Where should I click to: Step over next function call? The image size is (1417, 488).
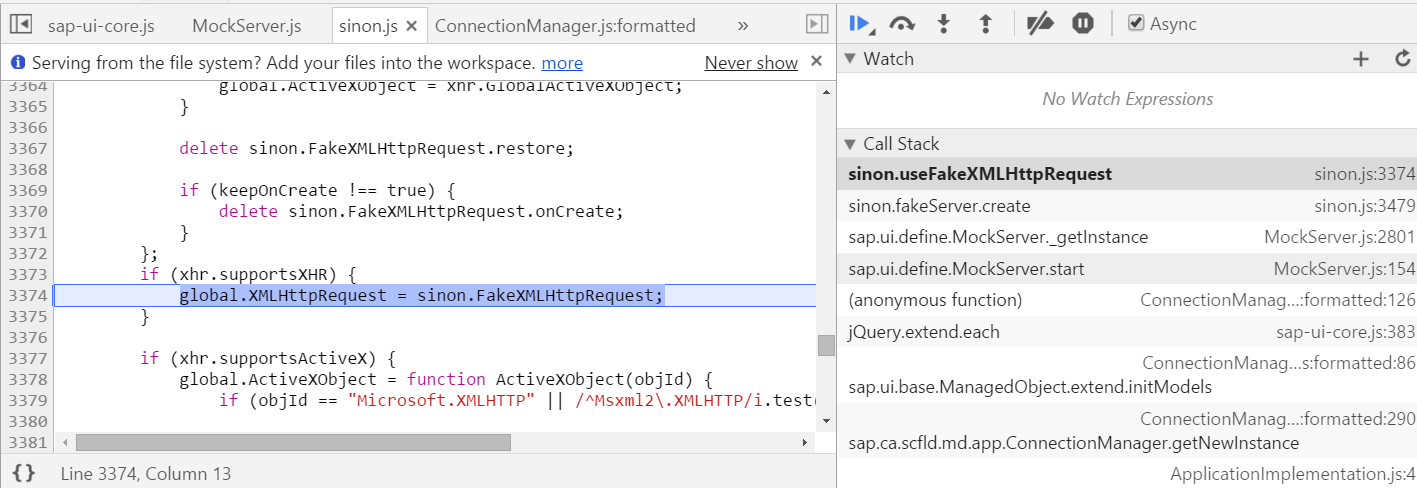902,24
